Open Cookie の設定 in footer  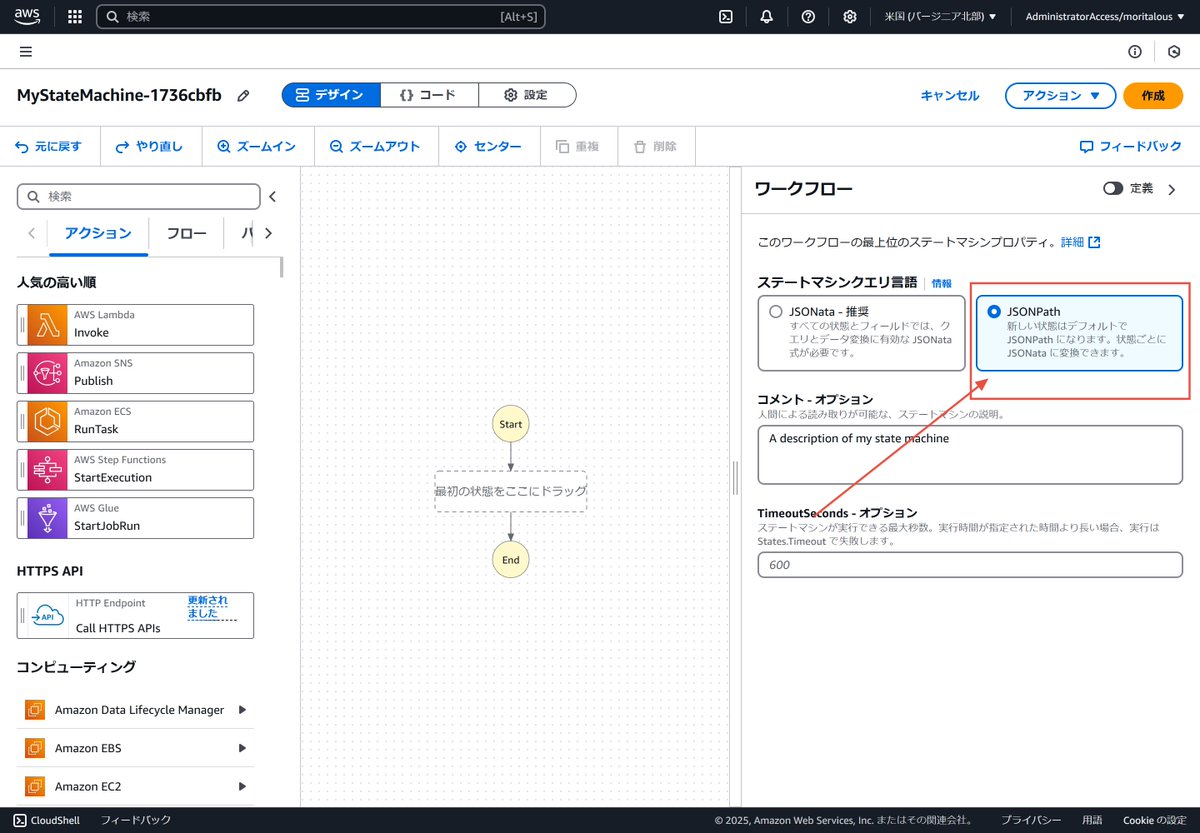(1154, 820)
